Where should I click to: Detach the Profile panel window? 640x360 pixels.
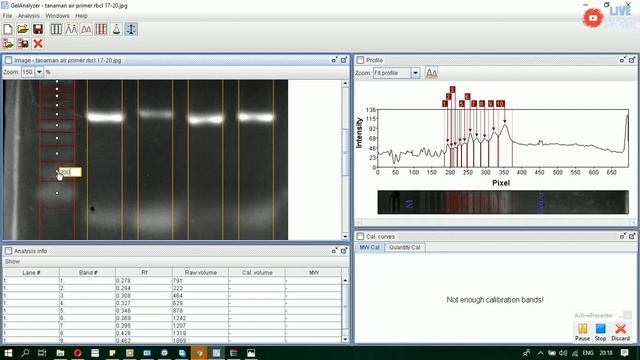[622, 60]
